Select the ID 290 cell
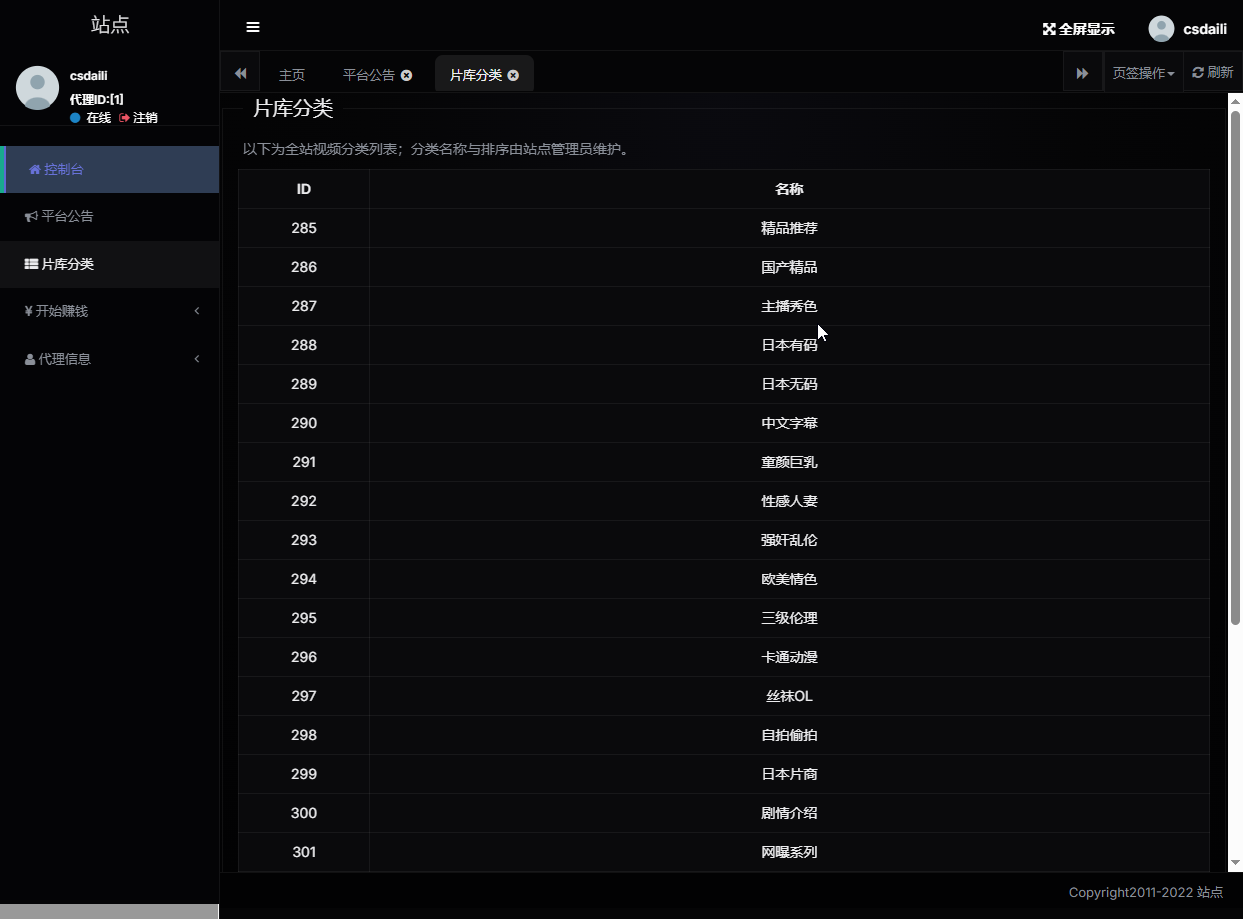1243x919 pixels. 304,423
